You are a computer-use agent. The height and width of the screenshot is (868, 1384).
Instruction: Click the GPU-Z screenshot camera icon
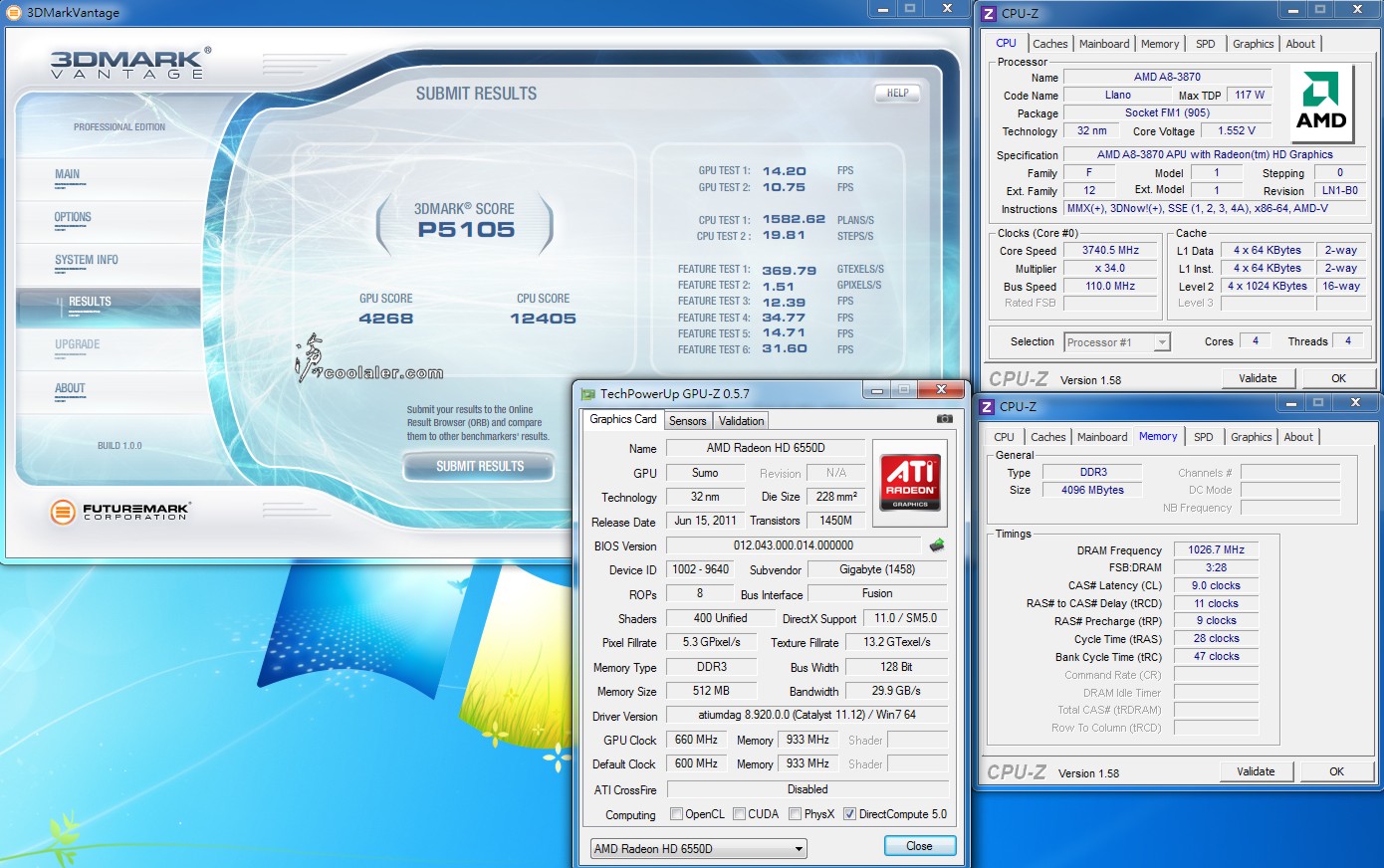pos(944,419)
